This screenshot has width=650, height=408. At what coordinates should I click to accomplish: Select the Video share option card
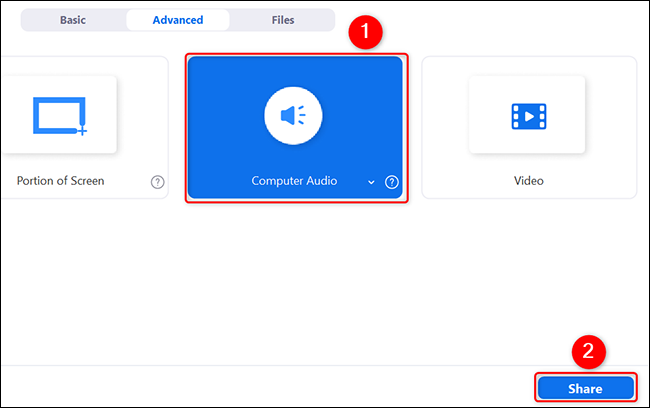528,125
